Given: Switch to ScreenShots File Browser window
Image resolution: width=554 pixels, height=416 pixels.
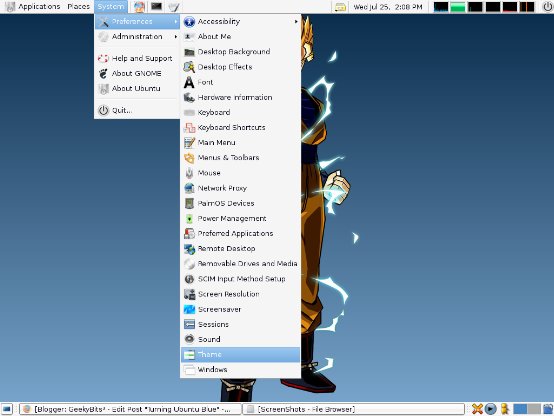Looking at the screenshot, I should point(353,409).
